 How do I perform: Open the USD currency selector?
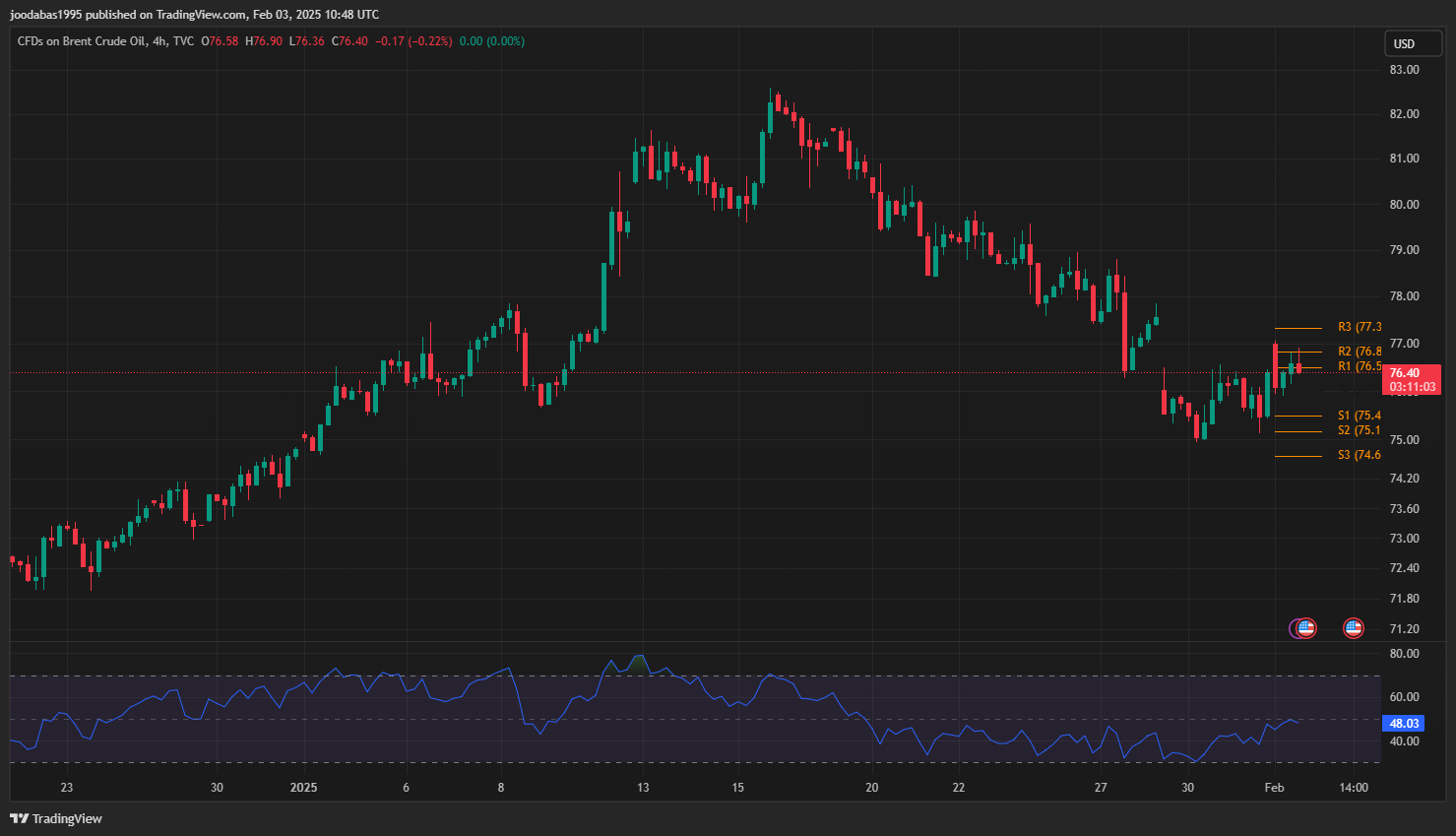coord(1414,43)
